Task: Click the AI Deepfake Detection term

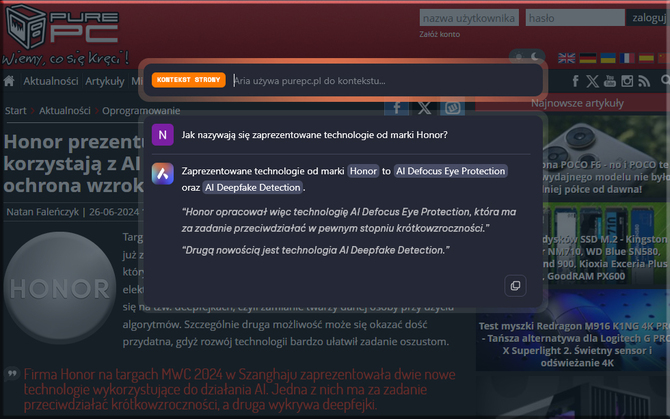Action: pyautogui.click(x=253, y=188)
